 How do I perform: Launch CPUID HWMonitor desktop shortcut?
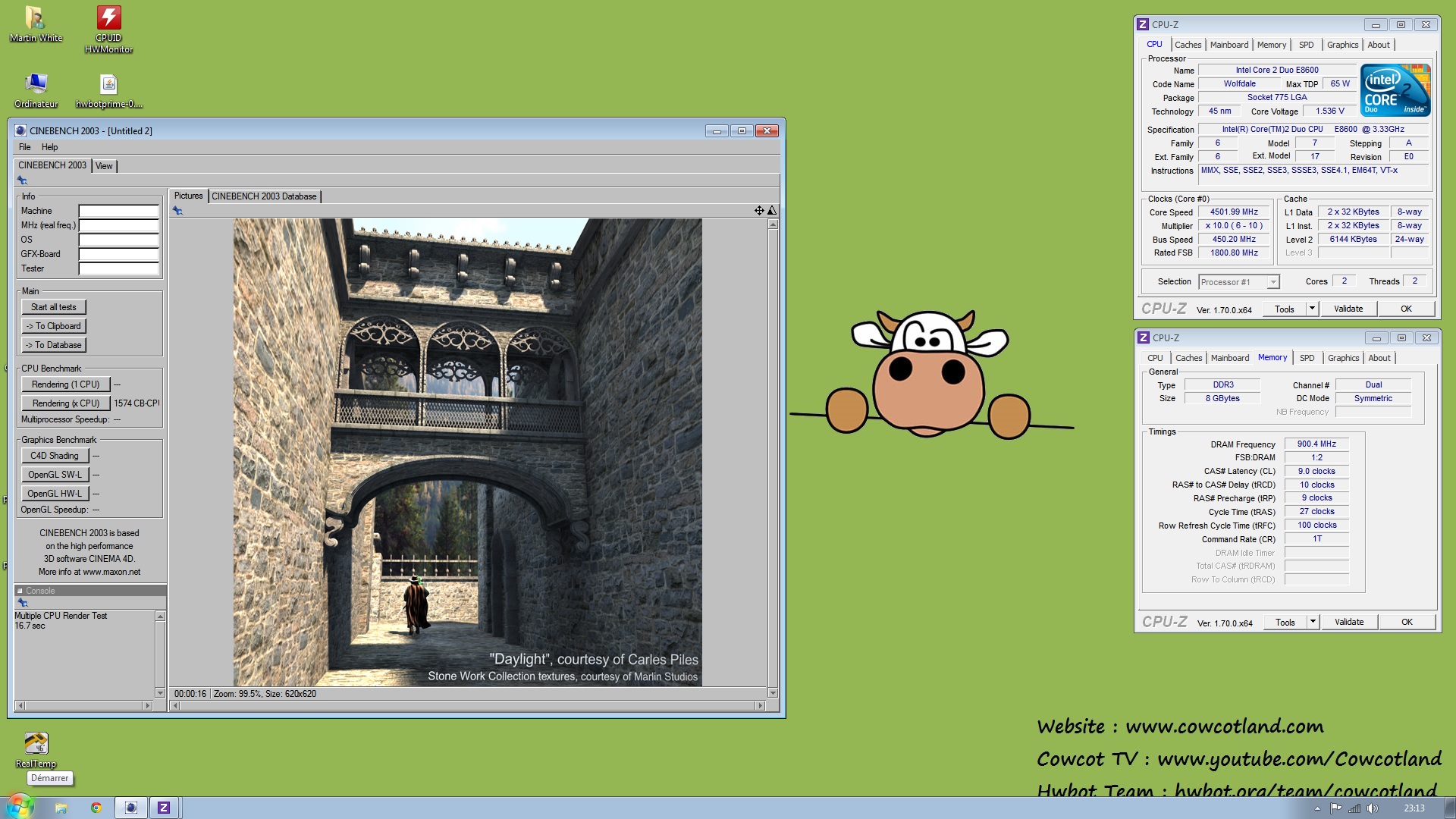pos(108,29)
